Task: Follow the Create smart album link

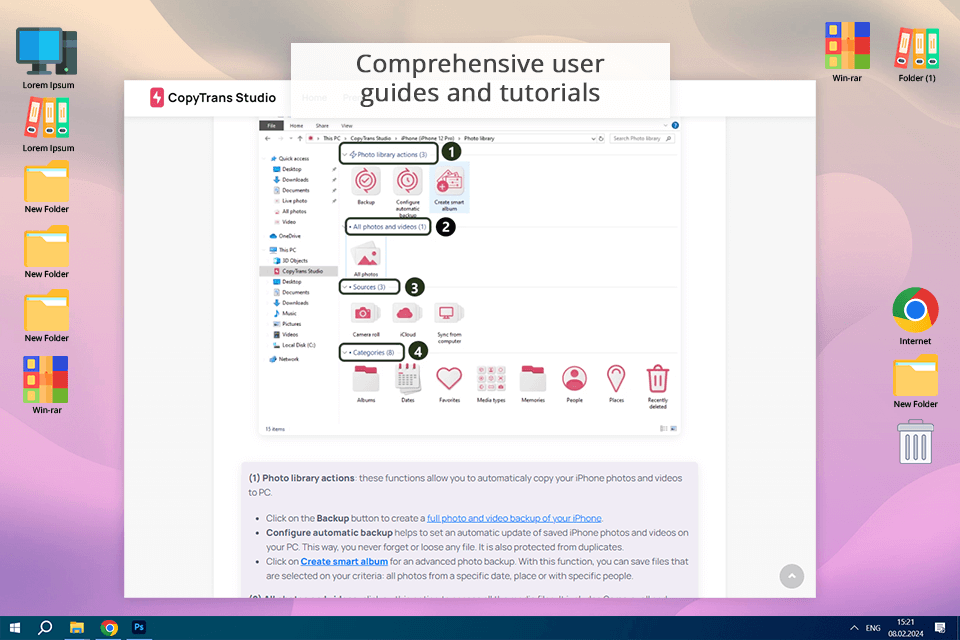Action: tap(344, 562)
